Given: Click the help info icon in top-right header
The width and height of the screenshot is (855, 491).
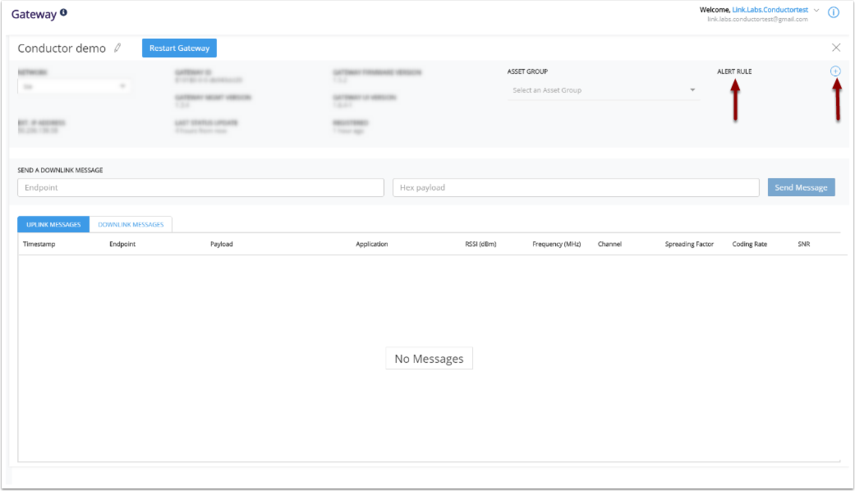Looking at the screenshot, I should pos(833,13).
